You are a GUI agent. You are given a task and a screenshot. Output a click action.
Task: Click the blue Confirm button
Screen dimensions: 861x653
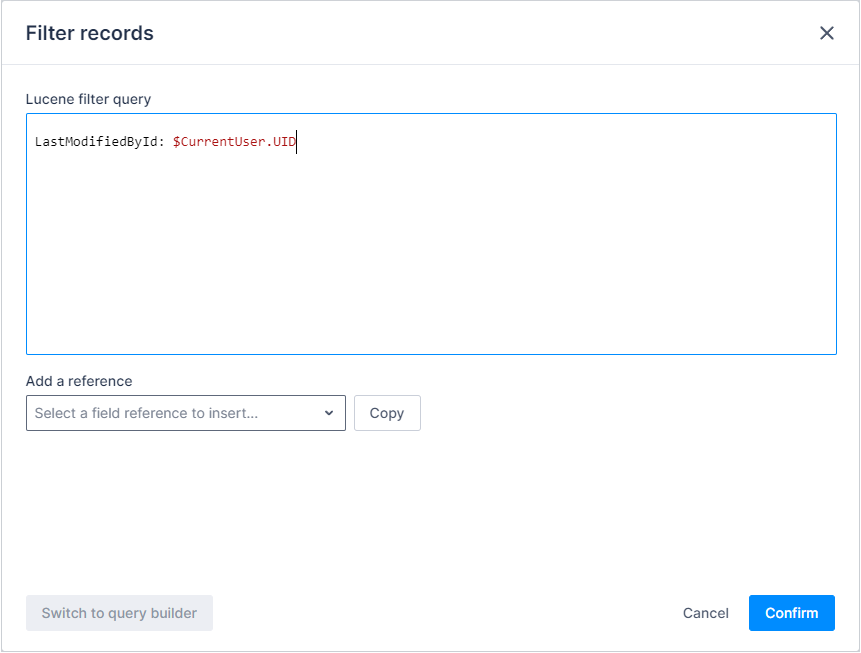click(x=791, y=613)
